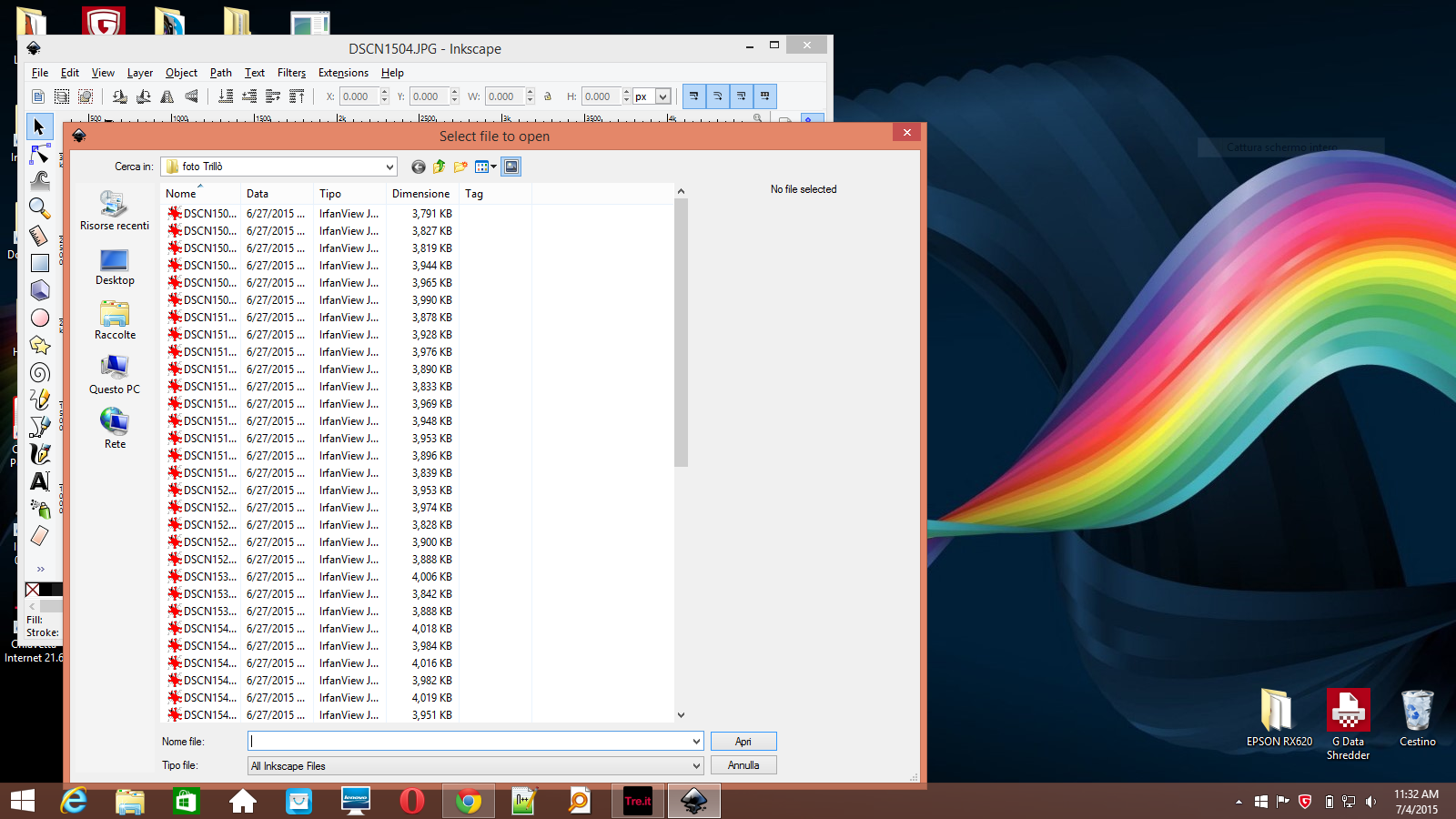Viewport: 1456px width, 819px height.
Task: Toggle the width/height lock icon
Action: [x=548, y=96]
